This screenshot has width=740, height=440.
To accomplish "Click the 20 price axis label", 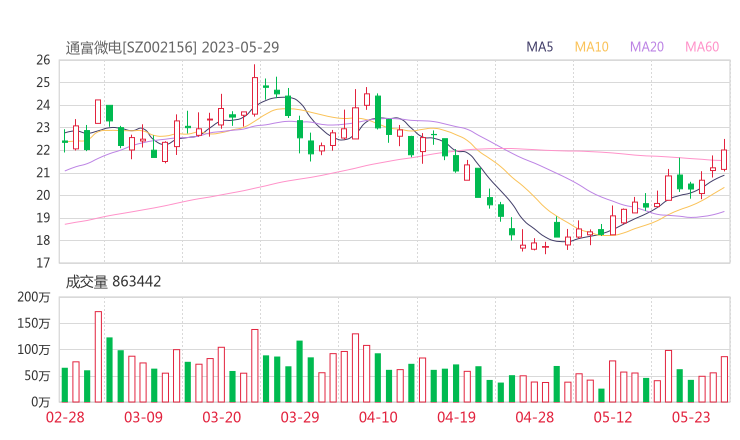I will coord(43,195).
